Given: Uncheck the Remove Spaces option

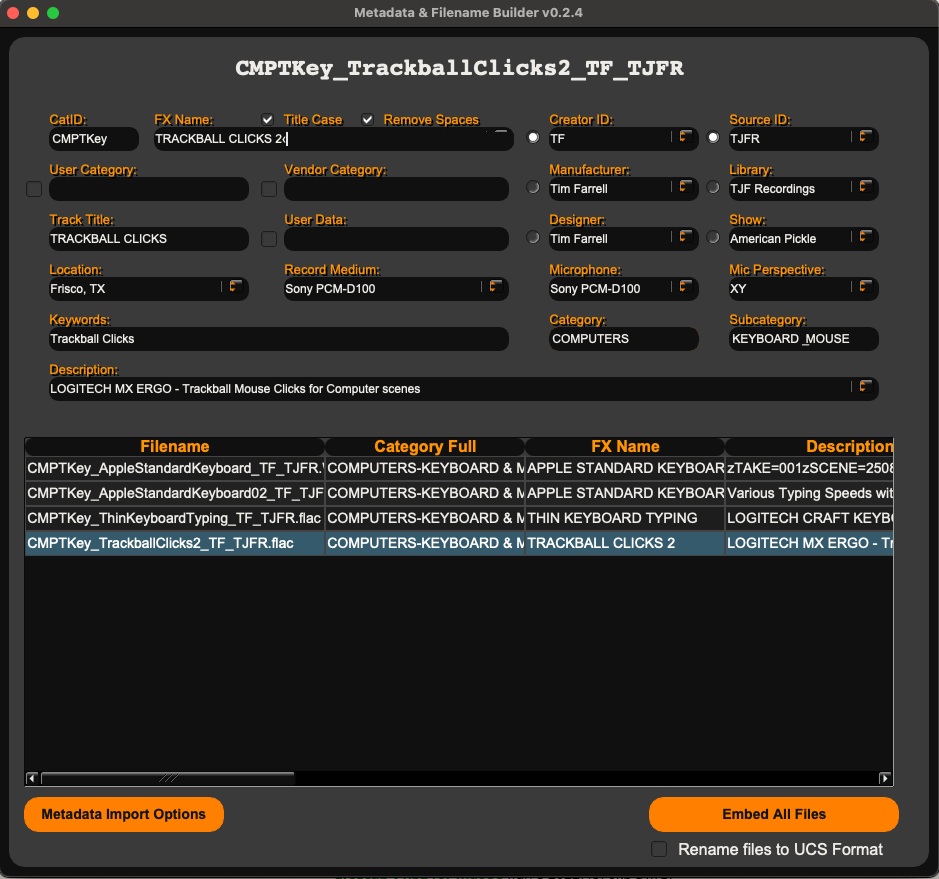Looking at the screenshot, I should (367, 119).
